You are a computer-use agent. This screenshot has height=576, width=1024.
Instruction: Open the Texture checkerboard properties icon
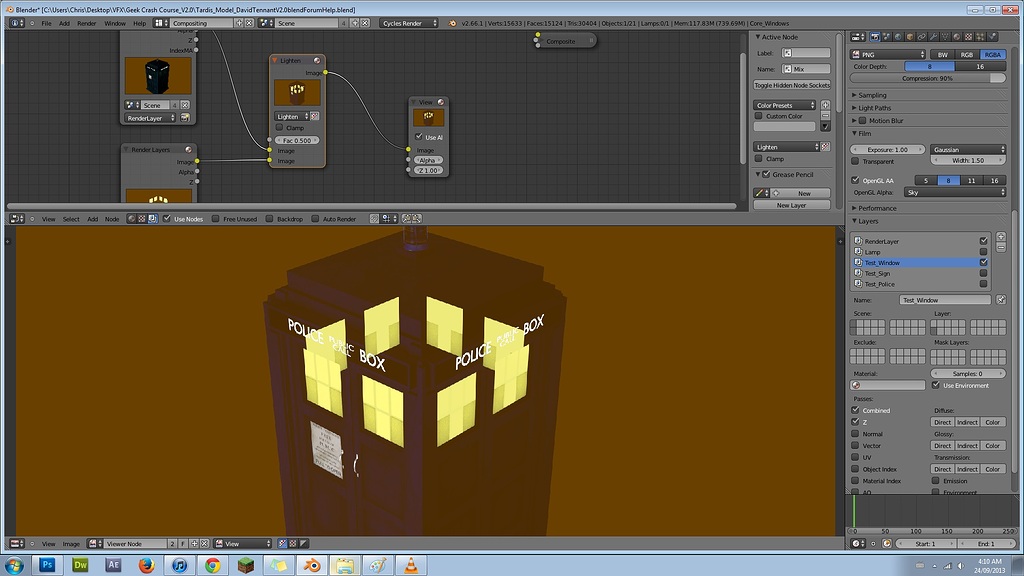click(968, 37)
